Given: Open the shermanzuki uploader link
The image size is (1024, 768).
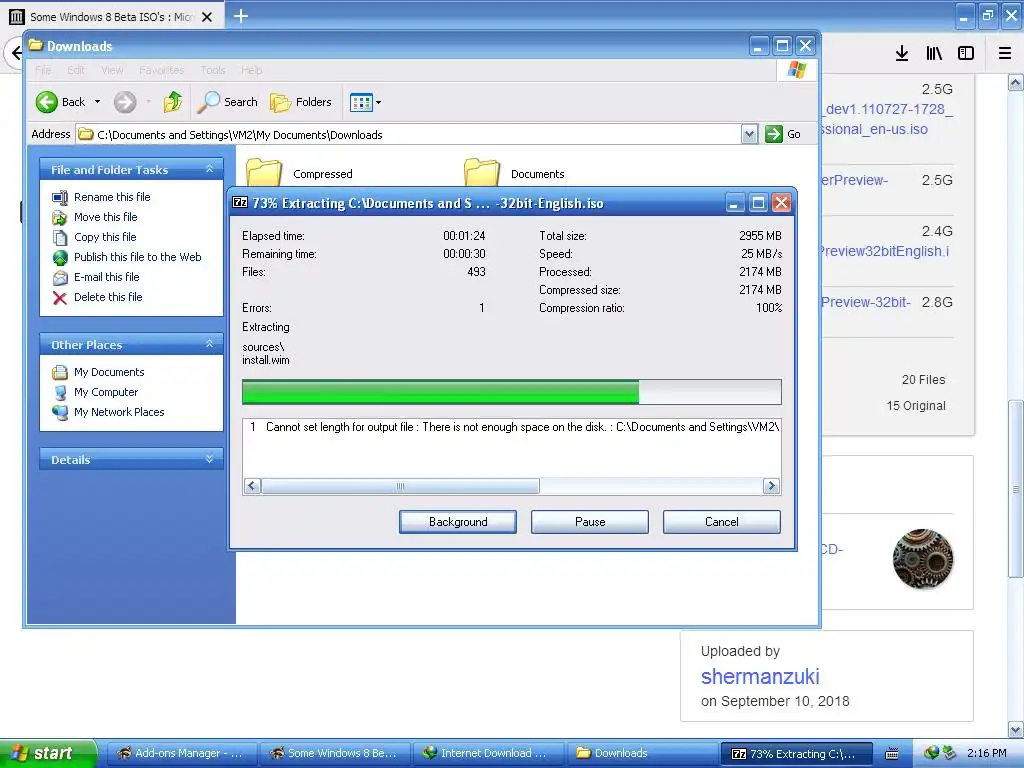Looking at the screenshot, I should (760, 676).
